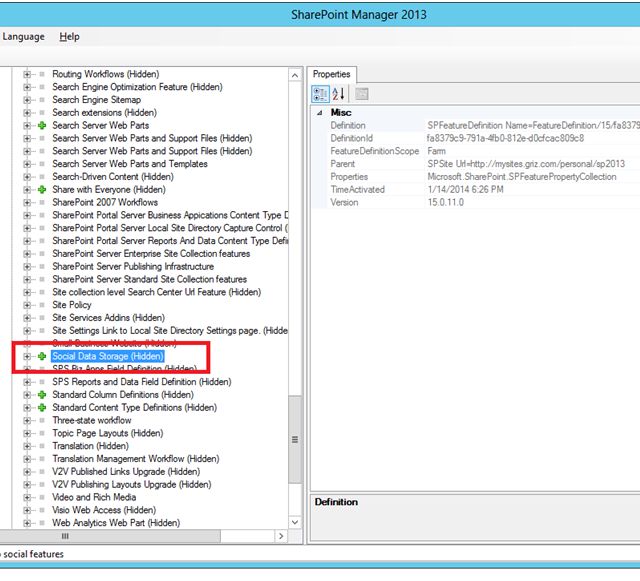Click the tree vertical scrollbar thumb
This screenshot has height=581, width=640.
pos(295,439)
